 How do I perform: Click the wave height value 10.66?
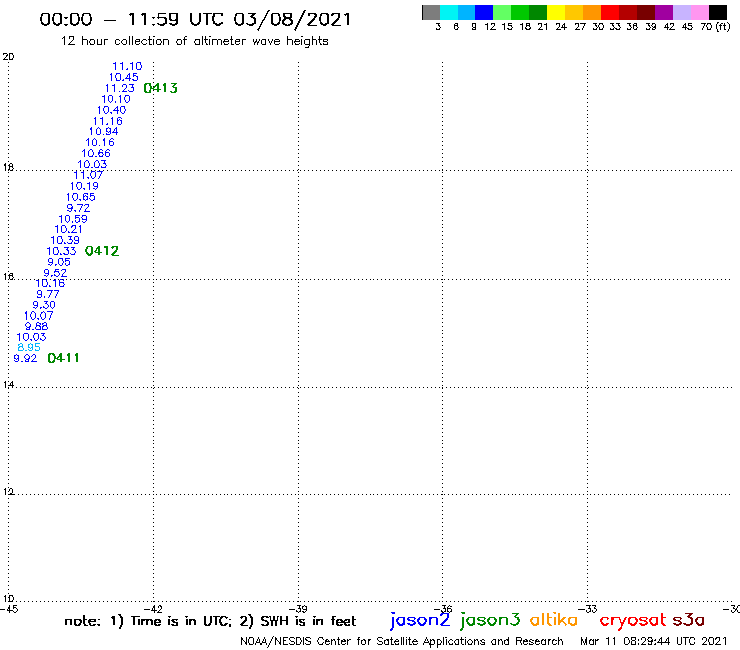[96, 153]
